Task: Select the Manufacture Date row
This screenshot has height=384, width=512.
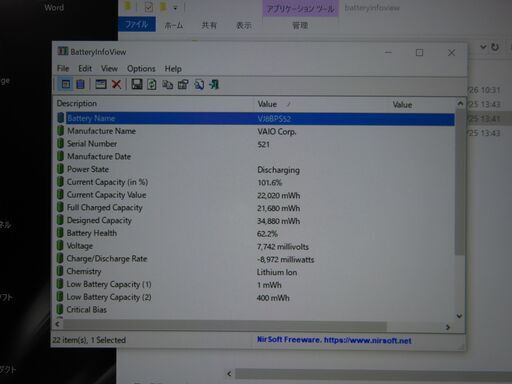Action: (x=255, y=156)
